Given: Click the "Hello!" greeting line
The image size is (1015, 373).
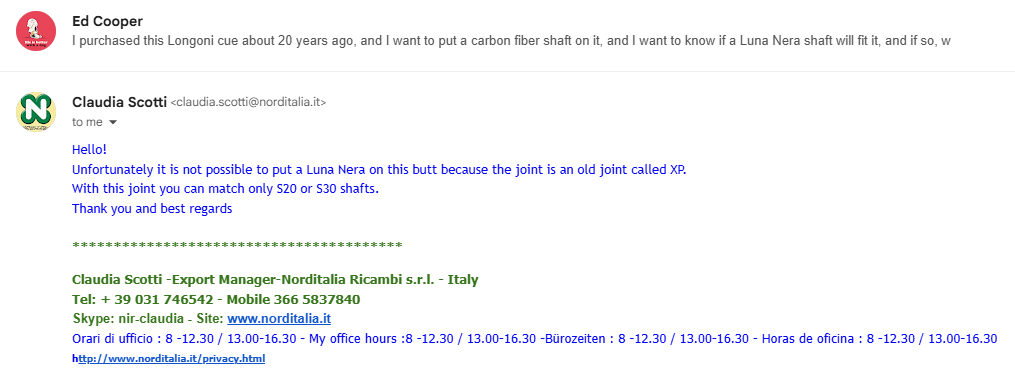Looking at the screenshot, I should 89,150.
